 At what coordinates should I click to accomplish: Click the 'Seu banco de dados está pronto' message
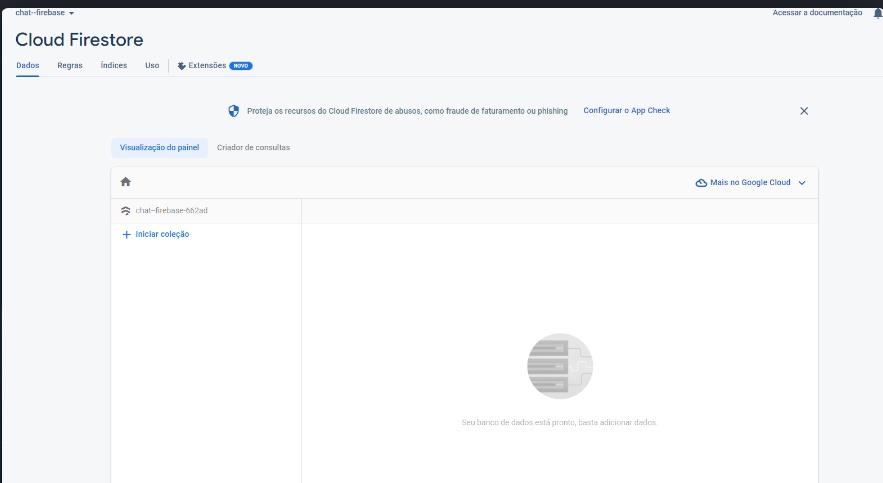point(559,422)
